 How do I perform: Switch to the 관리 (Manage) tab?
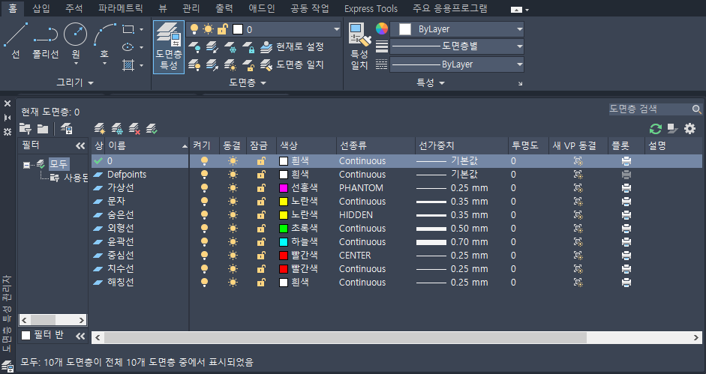pyautogui.click(x=191, y=9)
